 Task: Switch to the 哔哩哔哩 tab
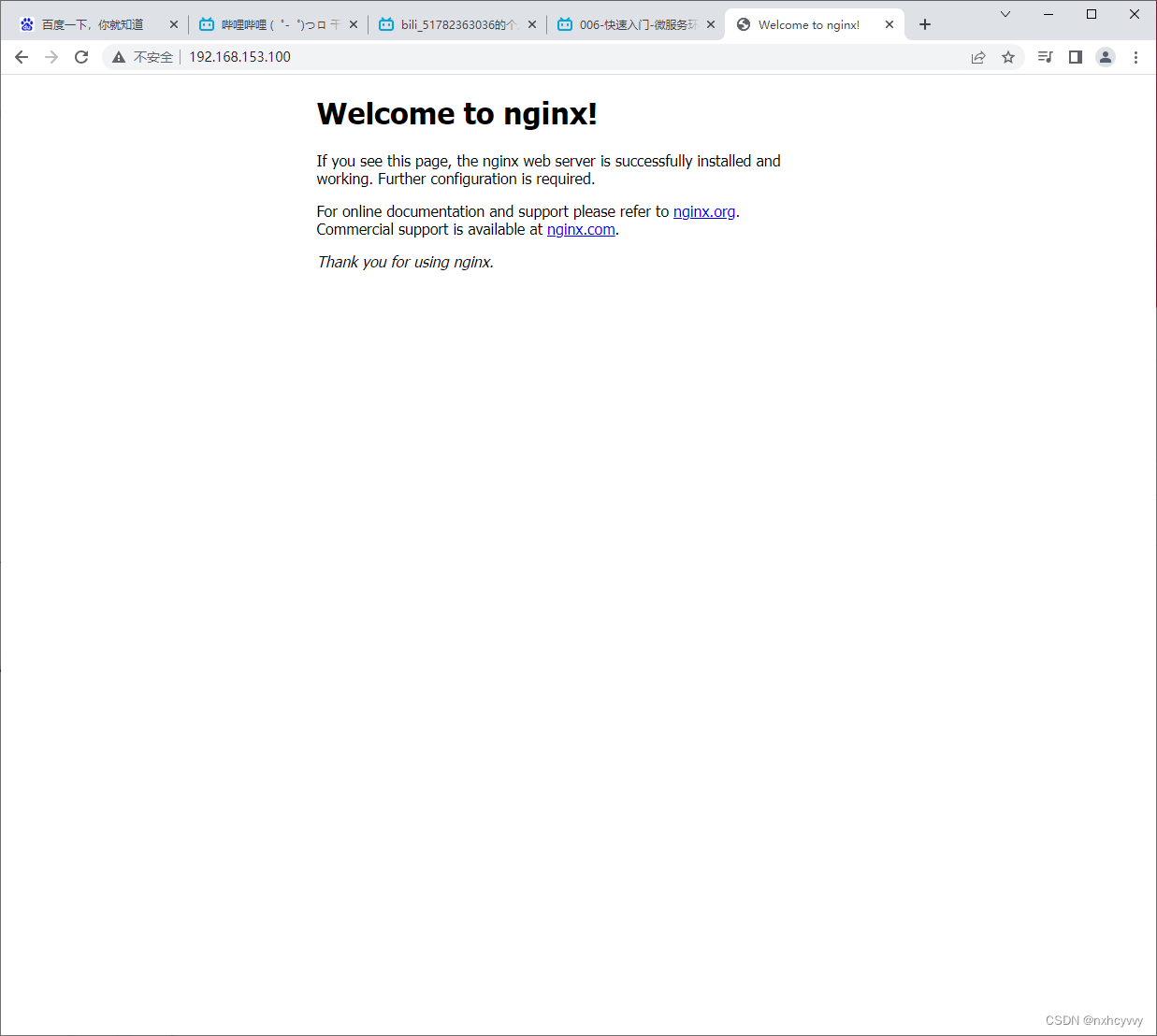[x=278, y=24]
